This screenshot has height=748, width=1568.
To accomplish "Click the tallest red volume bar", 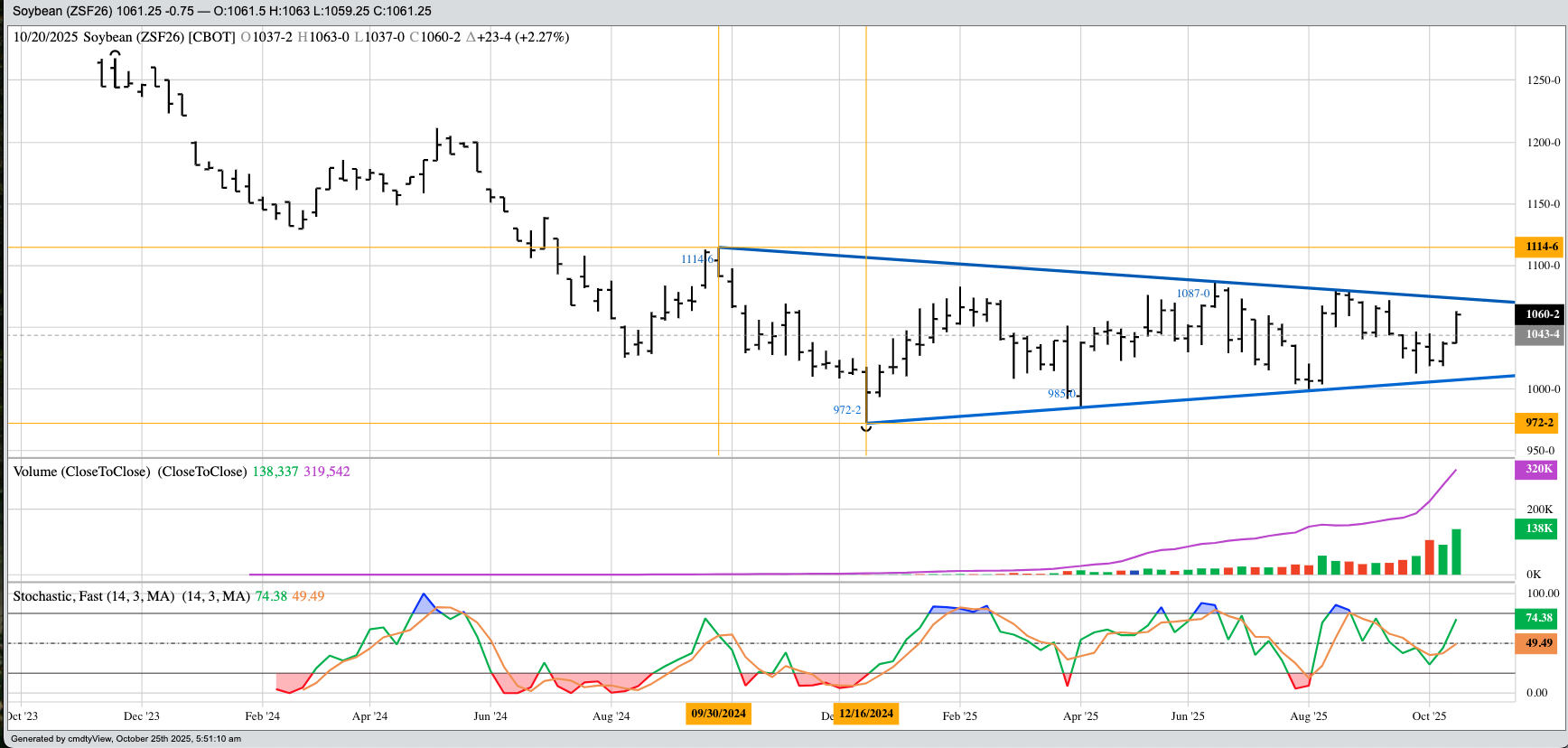I will coord(1430,557).
